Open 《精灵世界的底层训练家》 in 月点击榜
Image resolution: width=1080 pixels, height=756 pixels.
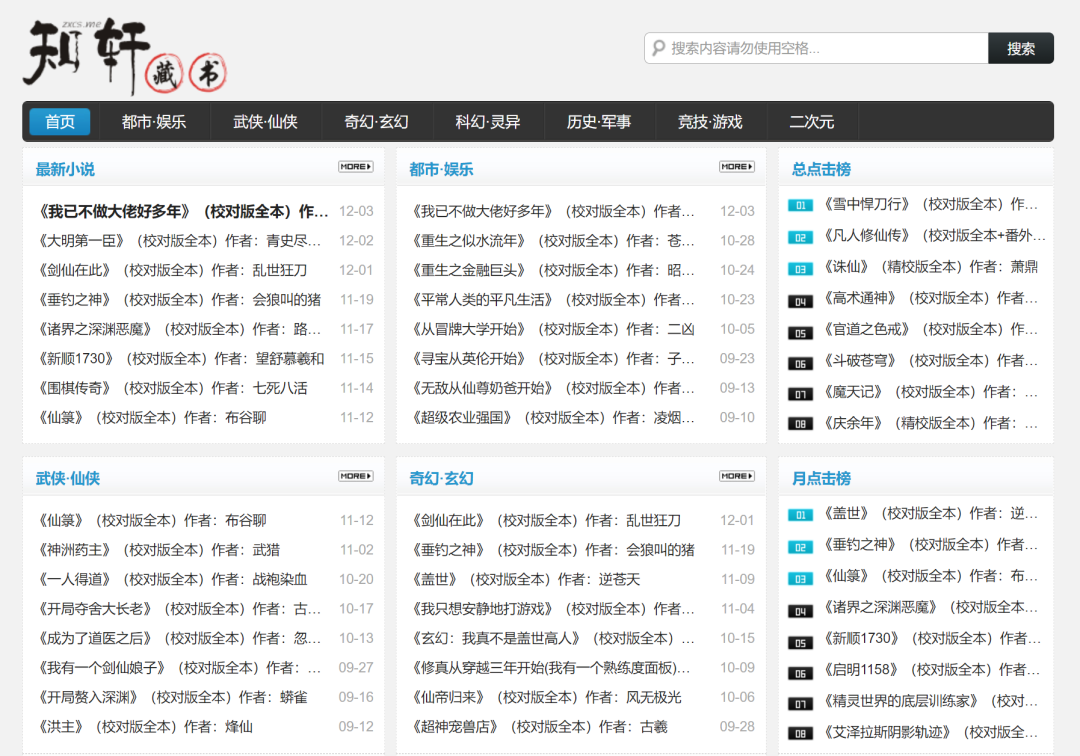click(x=931, y=702)
